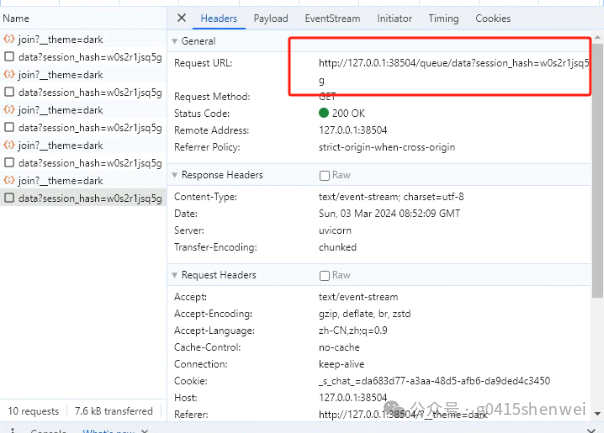This screenshot has height=433, width=604.
Task: Select the highlighted data?session_hash request row
Action: [x=83, y=198]
